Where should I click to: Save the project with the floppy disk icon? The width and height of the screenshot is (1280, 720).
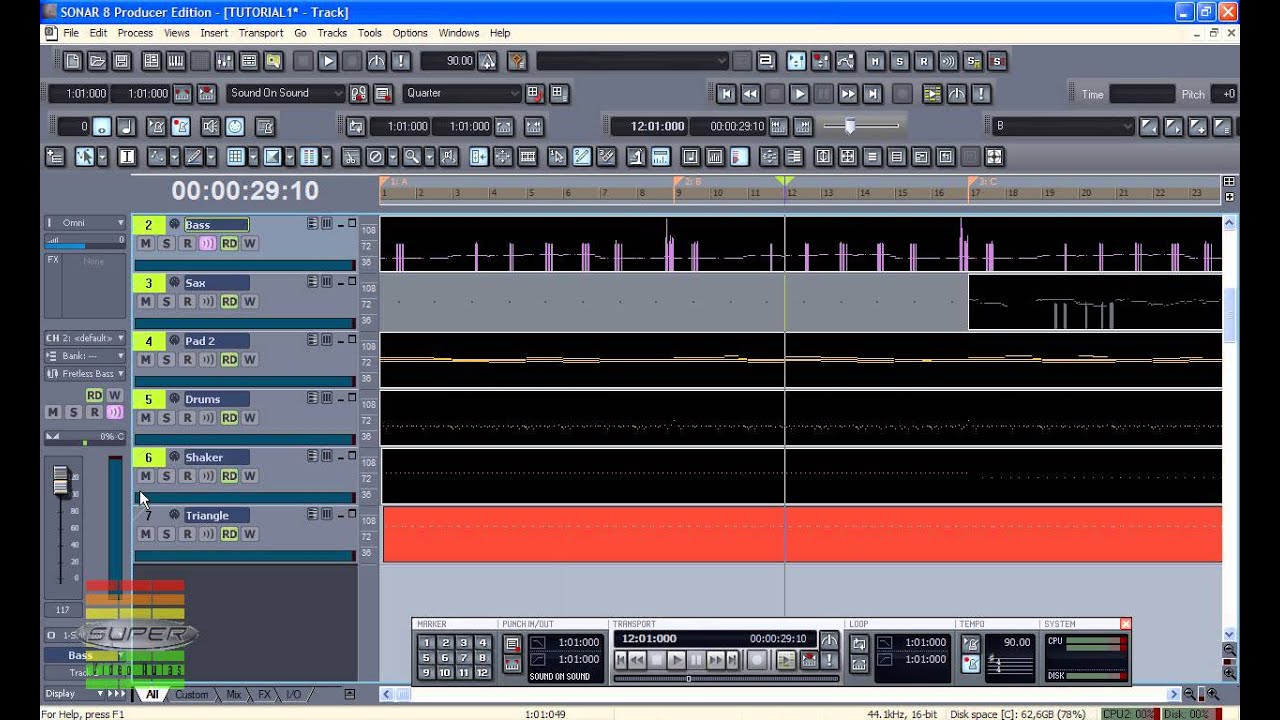tap(121, 61)
